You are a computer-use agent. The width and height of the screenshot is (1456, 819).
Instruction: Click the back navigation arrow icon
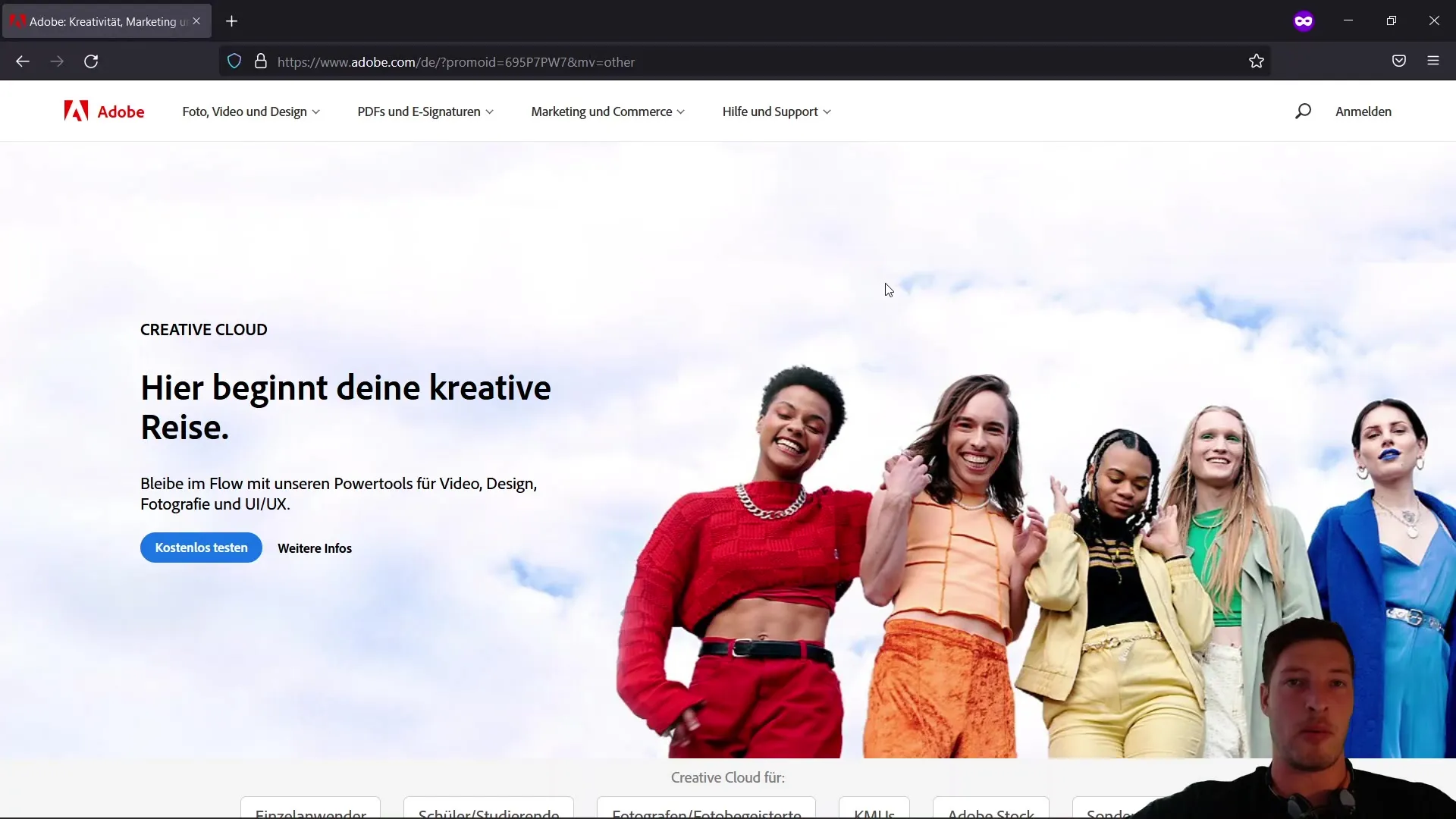click(23, 62)
